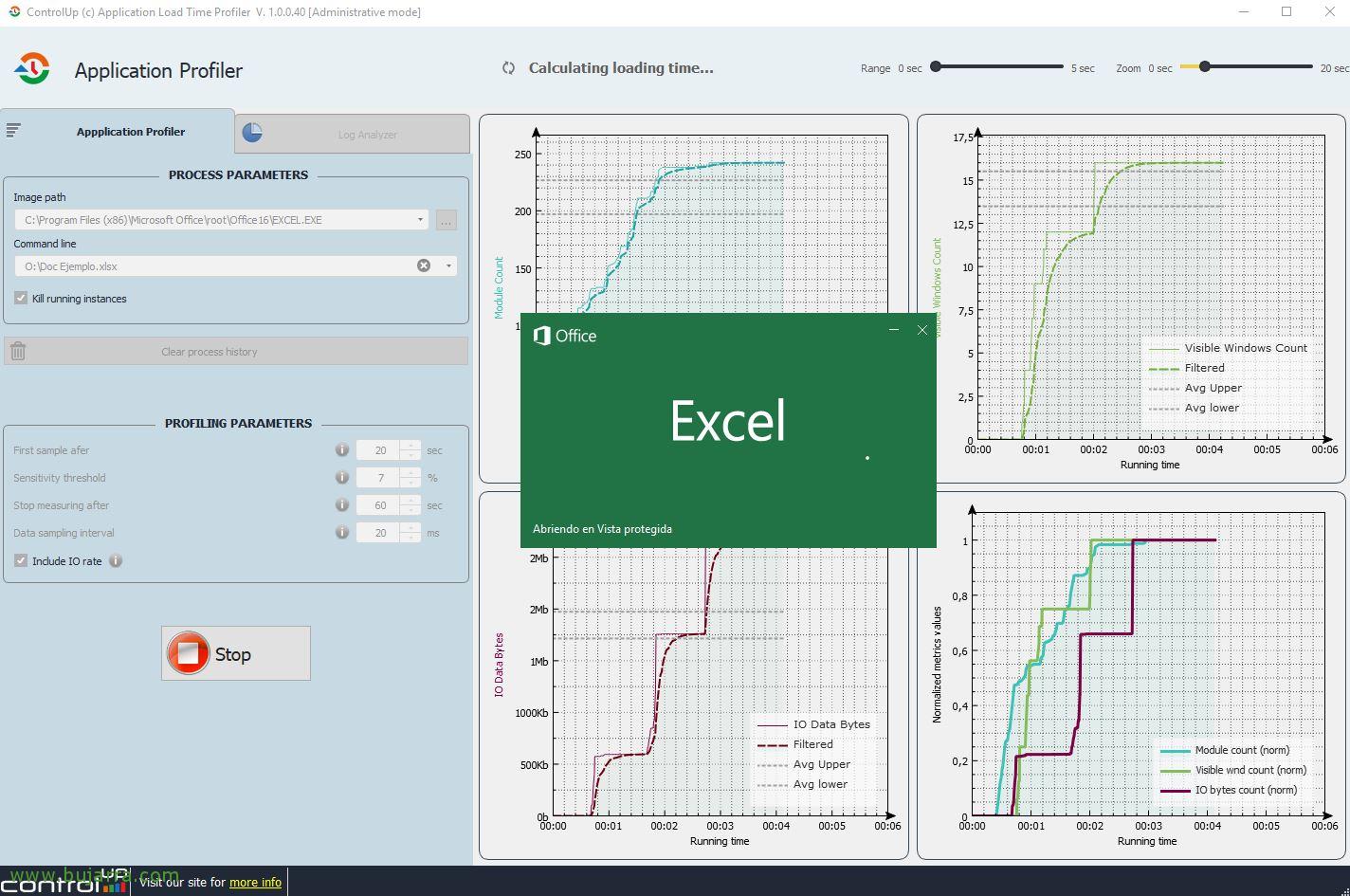Minimize the Excel splash screen

[893, 330]
